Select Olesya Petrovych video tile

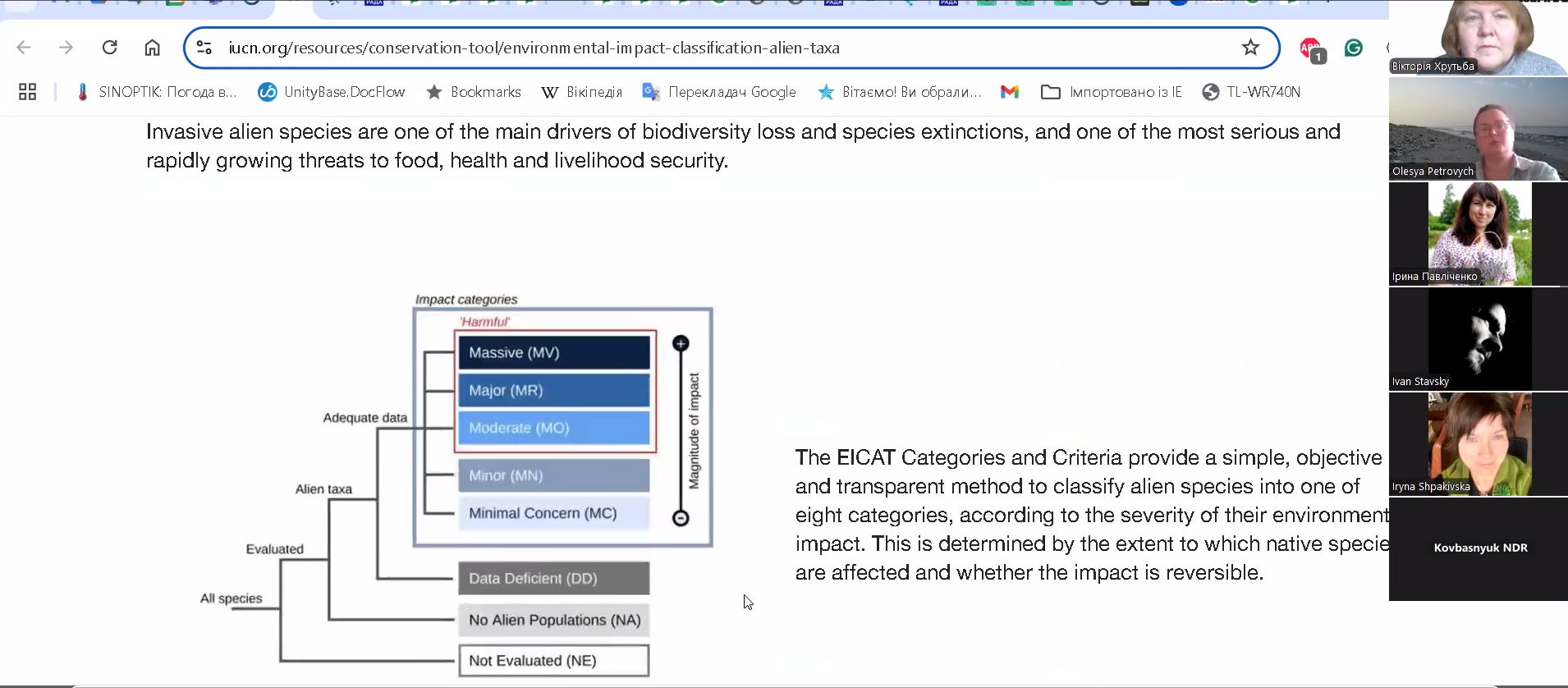click(1479, 129)
